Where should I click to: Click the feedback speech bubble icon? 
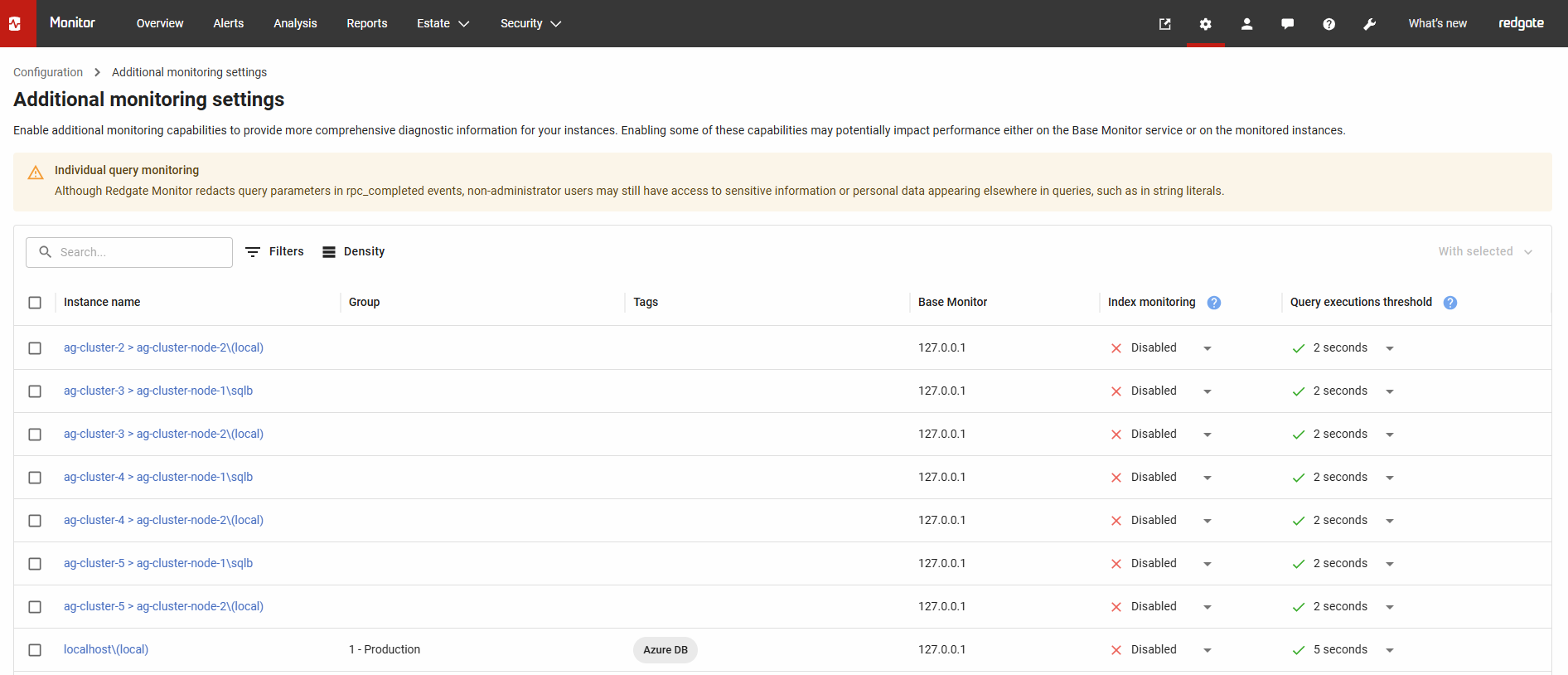click(x=1287, y=24)
